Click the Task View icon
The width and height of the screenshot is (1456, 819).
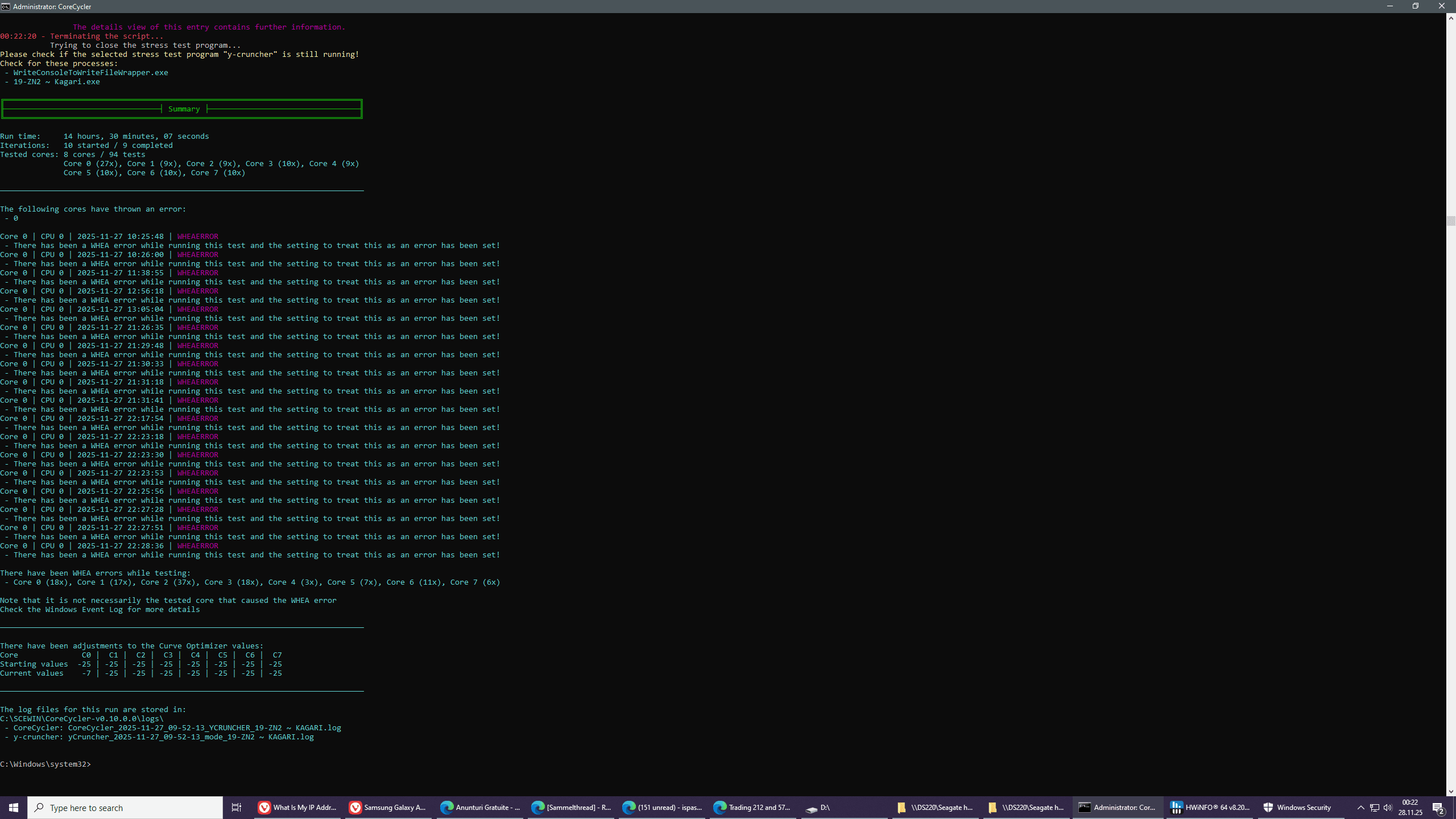pyautogui.click(x=237, y=807)
